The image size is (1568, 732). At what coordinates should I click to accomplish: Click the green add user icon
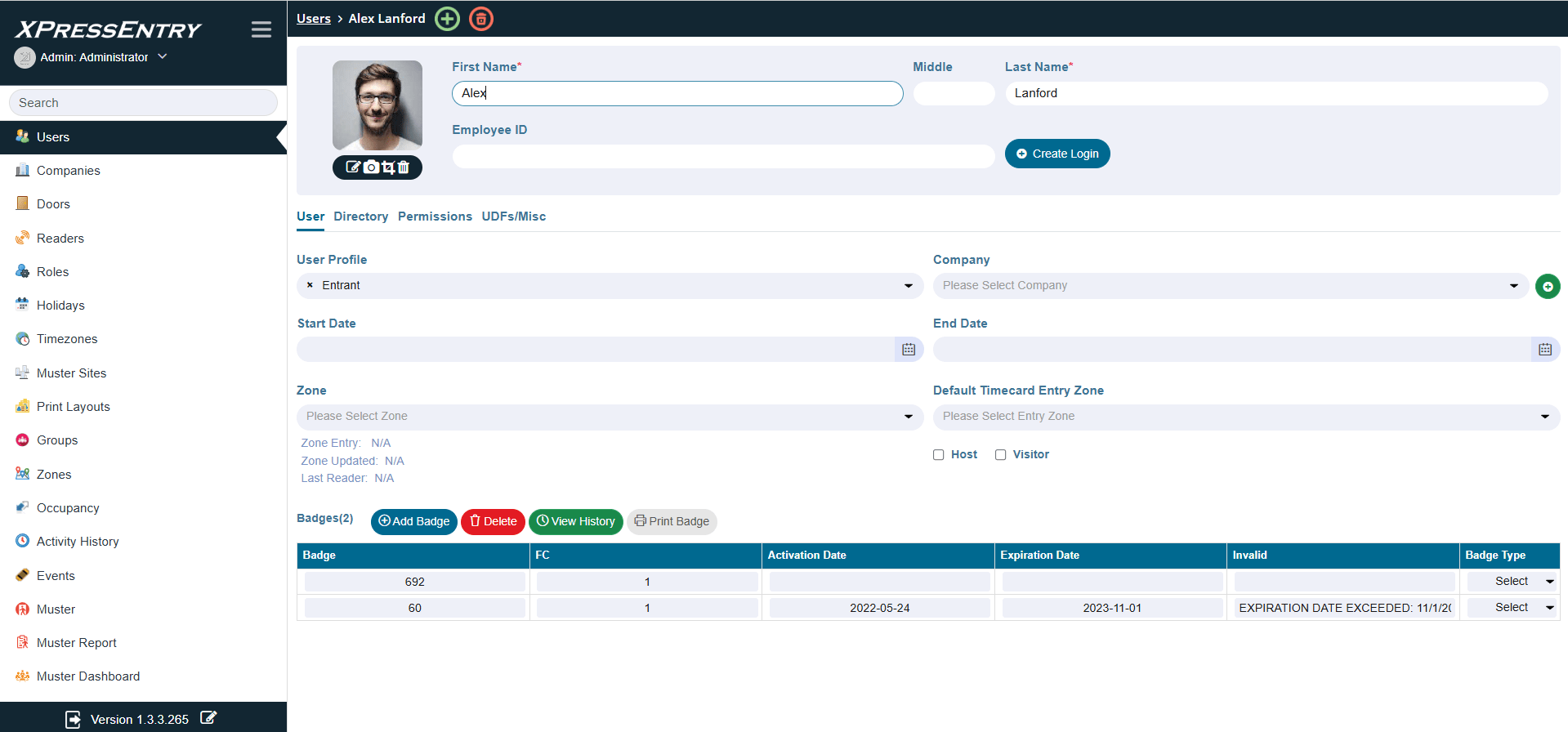point(447,19)
